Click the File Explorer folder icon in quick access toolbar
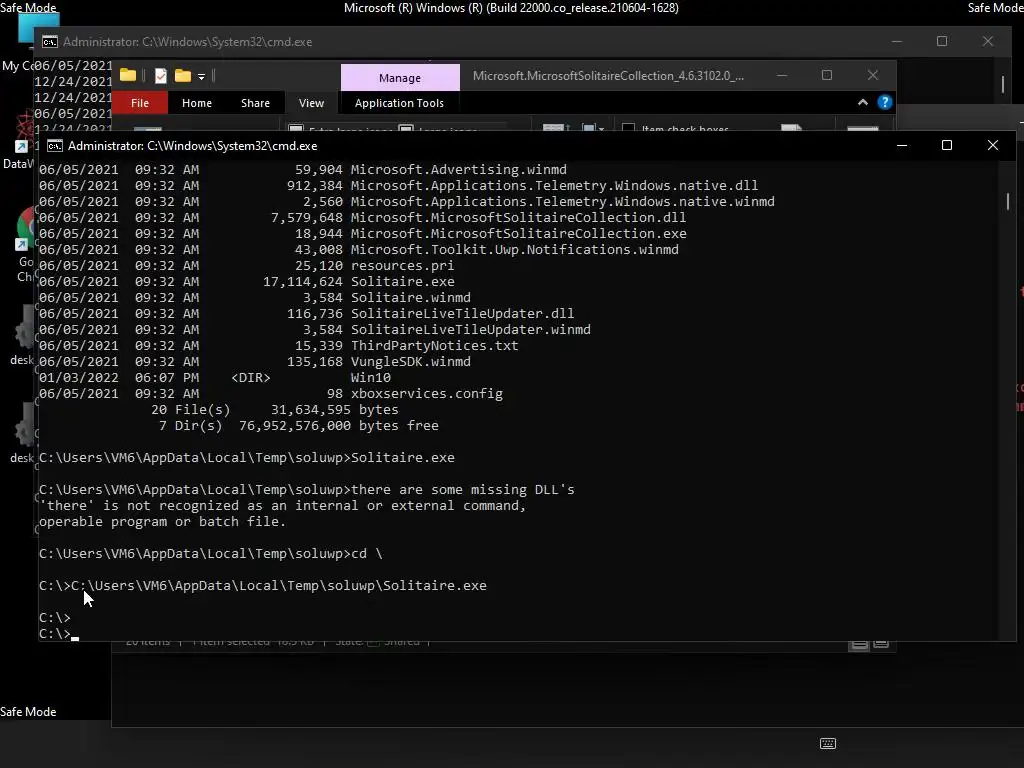The width and height of the screenshot is (1024, 768). 128,75
